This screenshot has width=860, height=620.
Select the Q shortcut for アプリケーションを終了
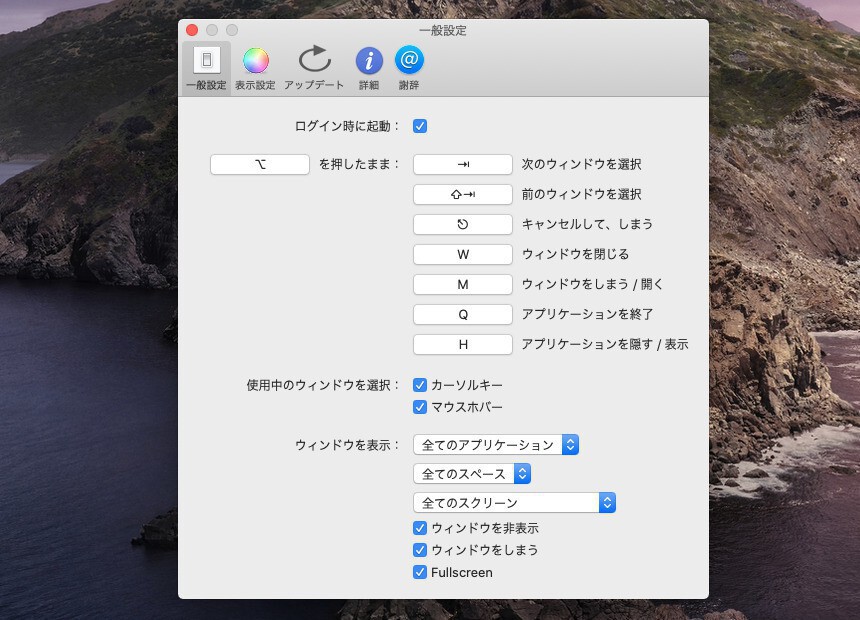click(463, 314)
